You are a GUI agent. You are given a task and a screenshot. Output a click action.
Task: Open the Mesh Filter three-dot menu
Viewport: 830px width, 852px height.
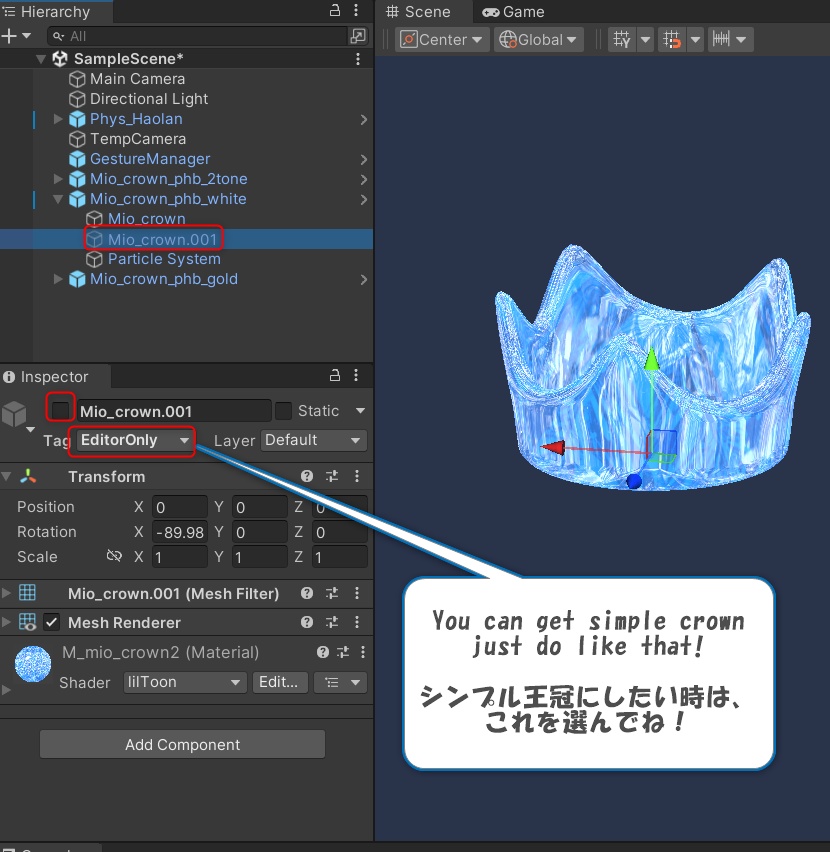(x=357, y=593)
